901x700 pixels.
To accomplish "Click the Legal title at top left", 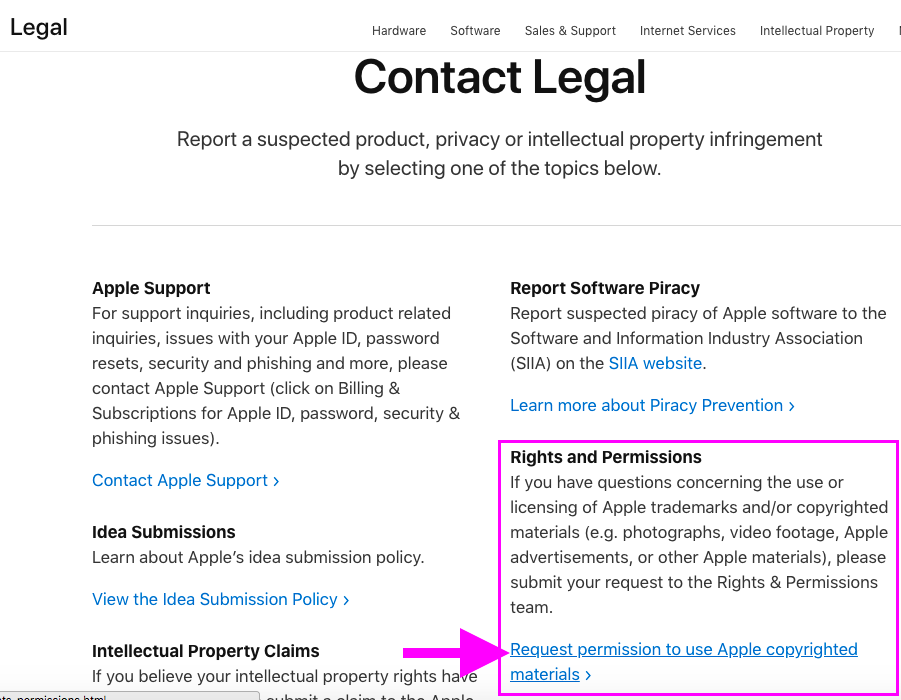I will [x=39, y=27].
